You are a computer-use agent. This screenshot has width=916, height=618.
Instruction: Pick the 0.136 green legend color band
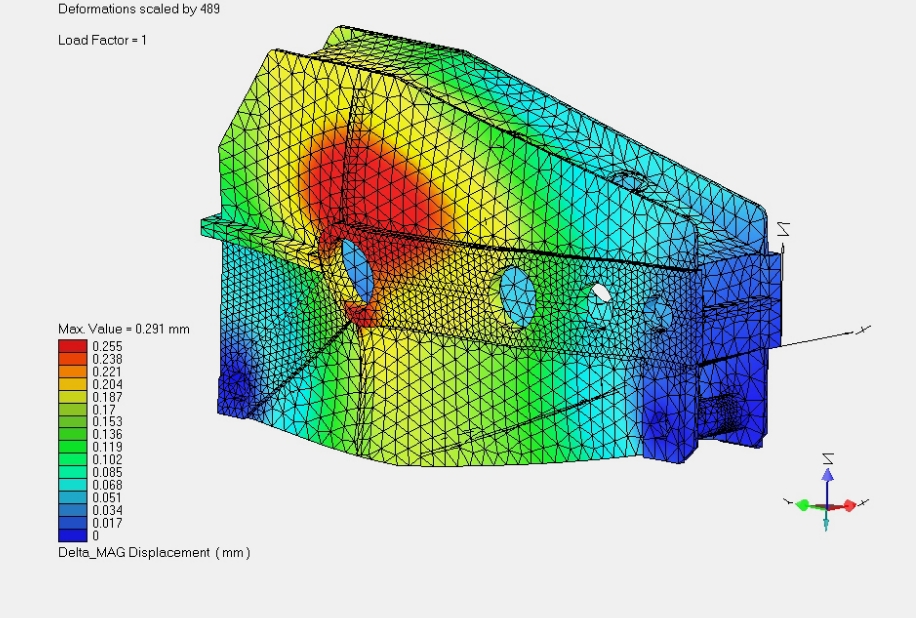tap(73, 433)
